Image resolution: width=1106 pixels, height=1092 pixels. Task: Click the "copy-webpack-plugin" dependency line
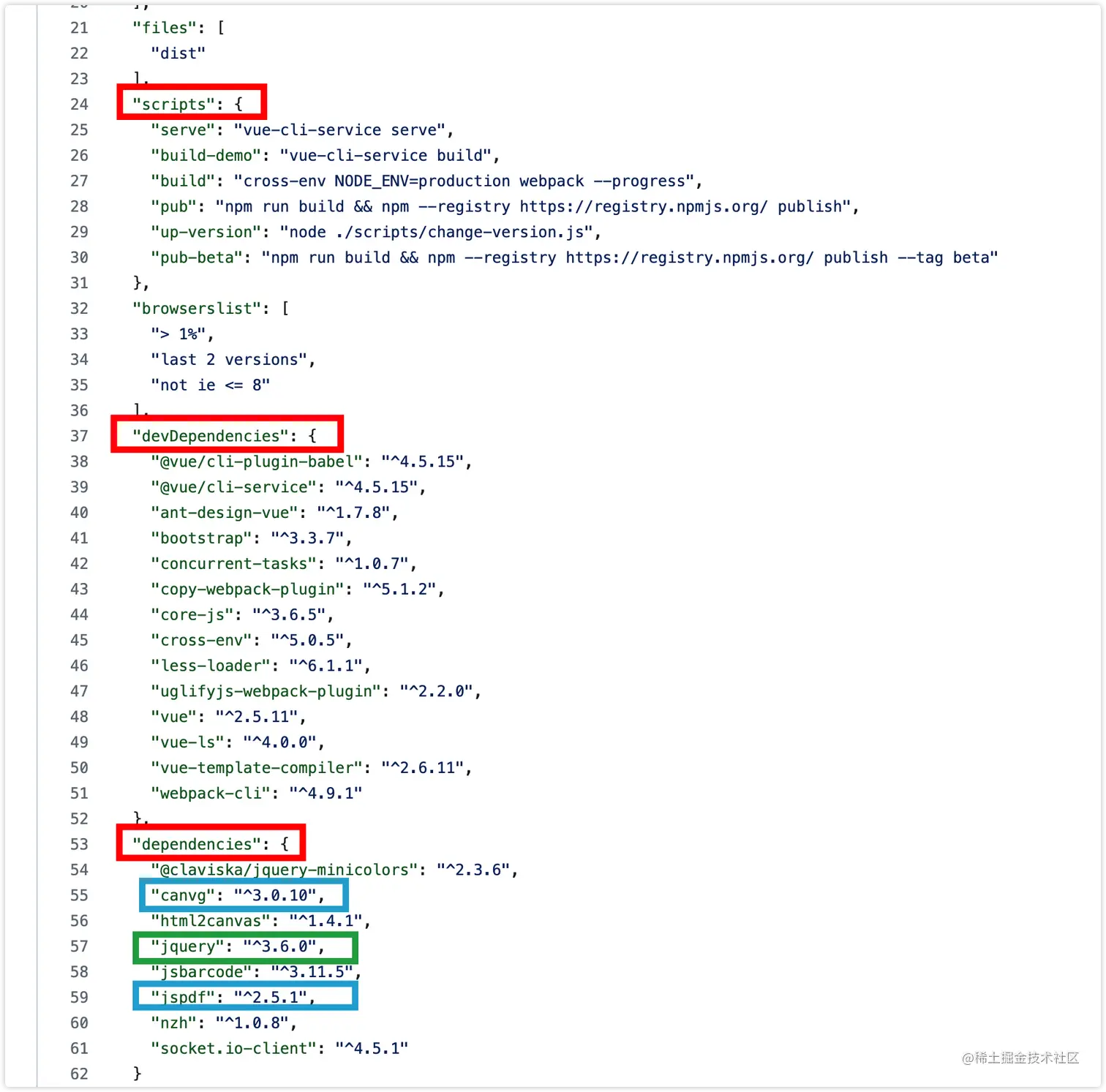click(x=298, y=590)
